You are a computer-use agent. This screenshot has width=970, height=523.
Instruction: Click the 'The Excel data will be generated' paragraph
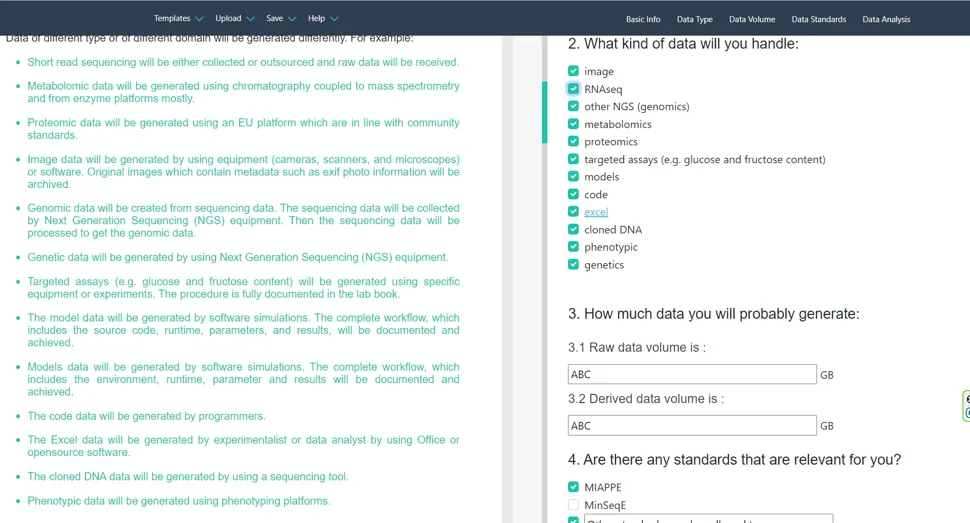click(x=243, y=446)
